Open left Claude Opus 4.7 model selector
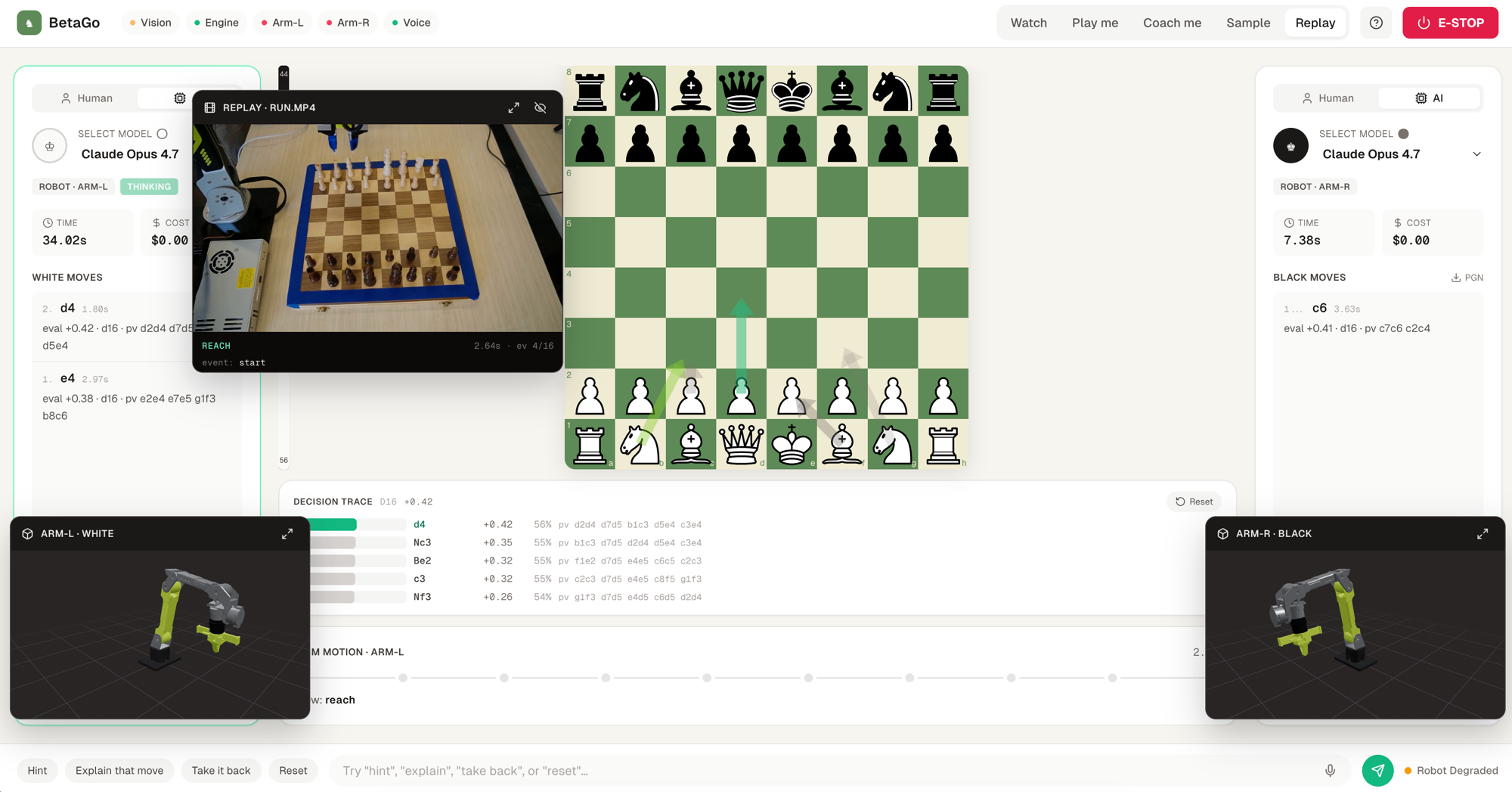The image size is (1512, 792). click(130, 154)
